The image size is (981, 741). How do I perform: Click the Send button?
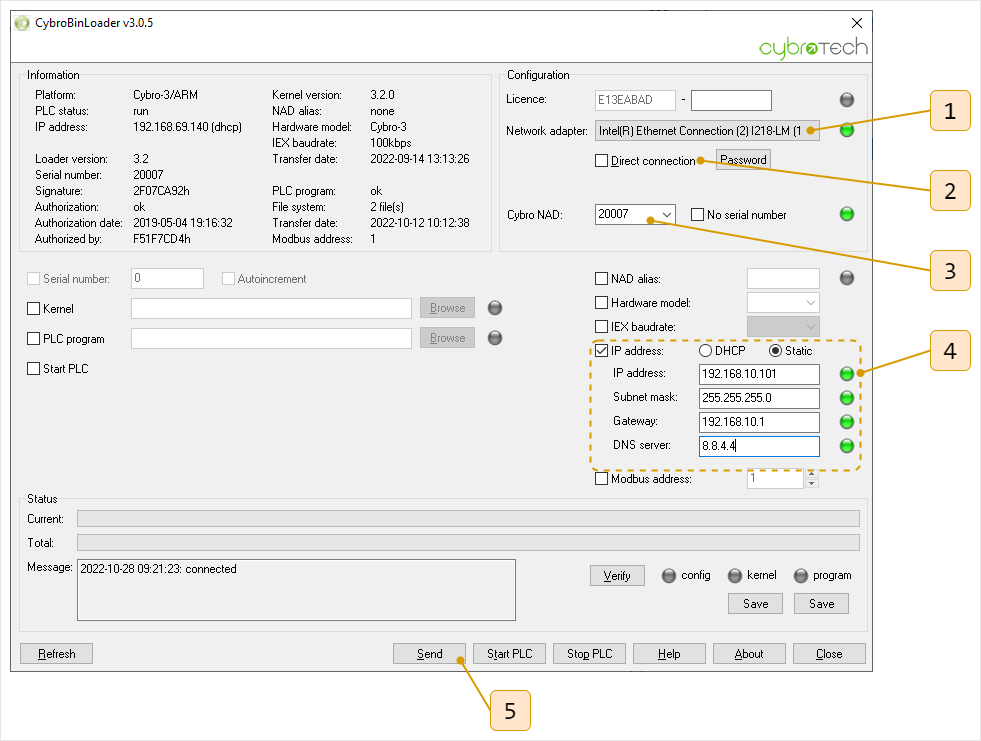429,654
